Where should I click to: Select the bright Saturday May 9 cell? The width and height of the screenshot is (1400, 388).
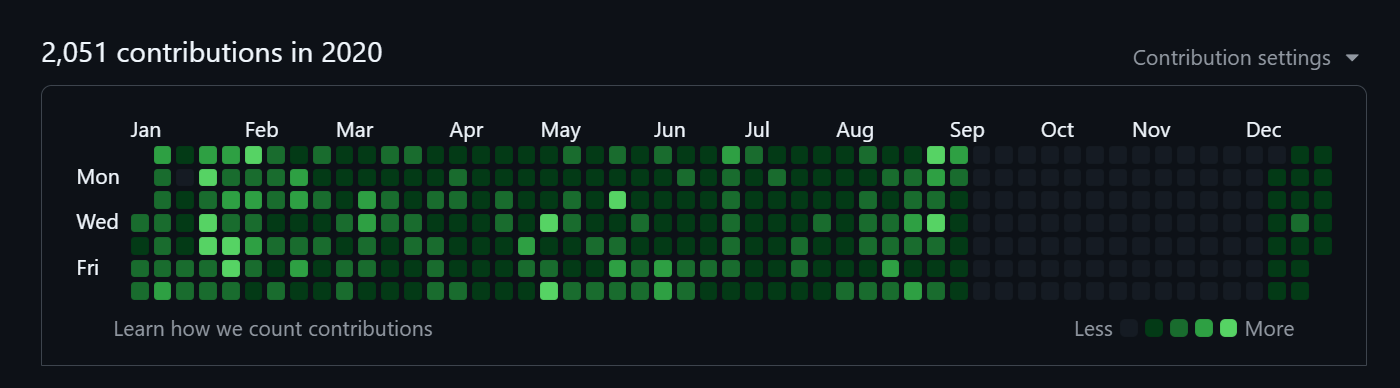coord(549,291)
